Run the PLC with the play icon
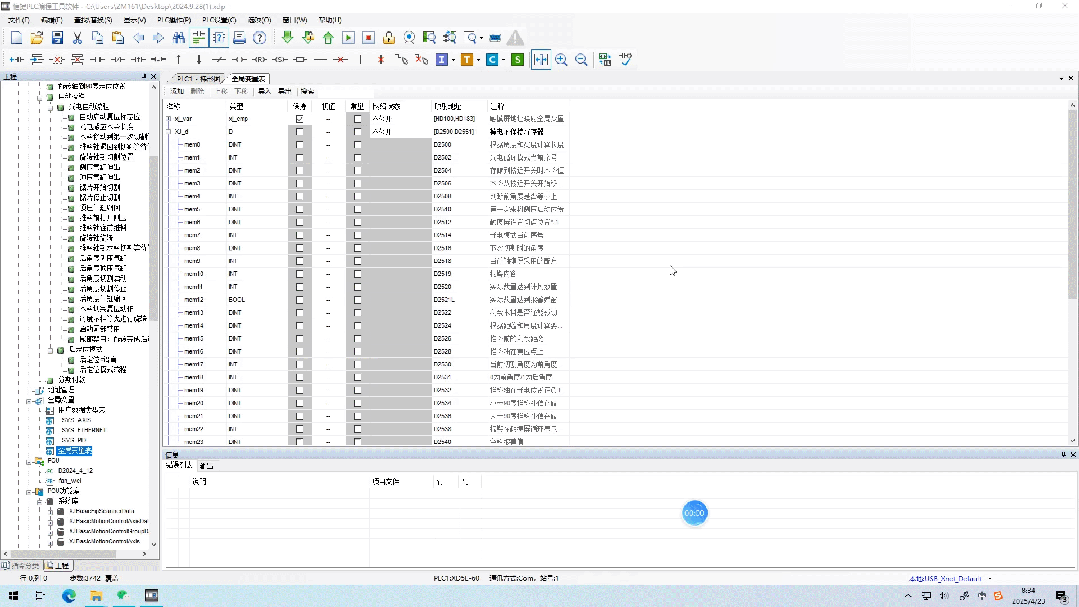 point(348,38)
